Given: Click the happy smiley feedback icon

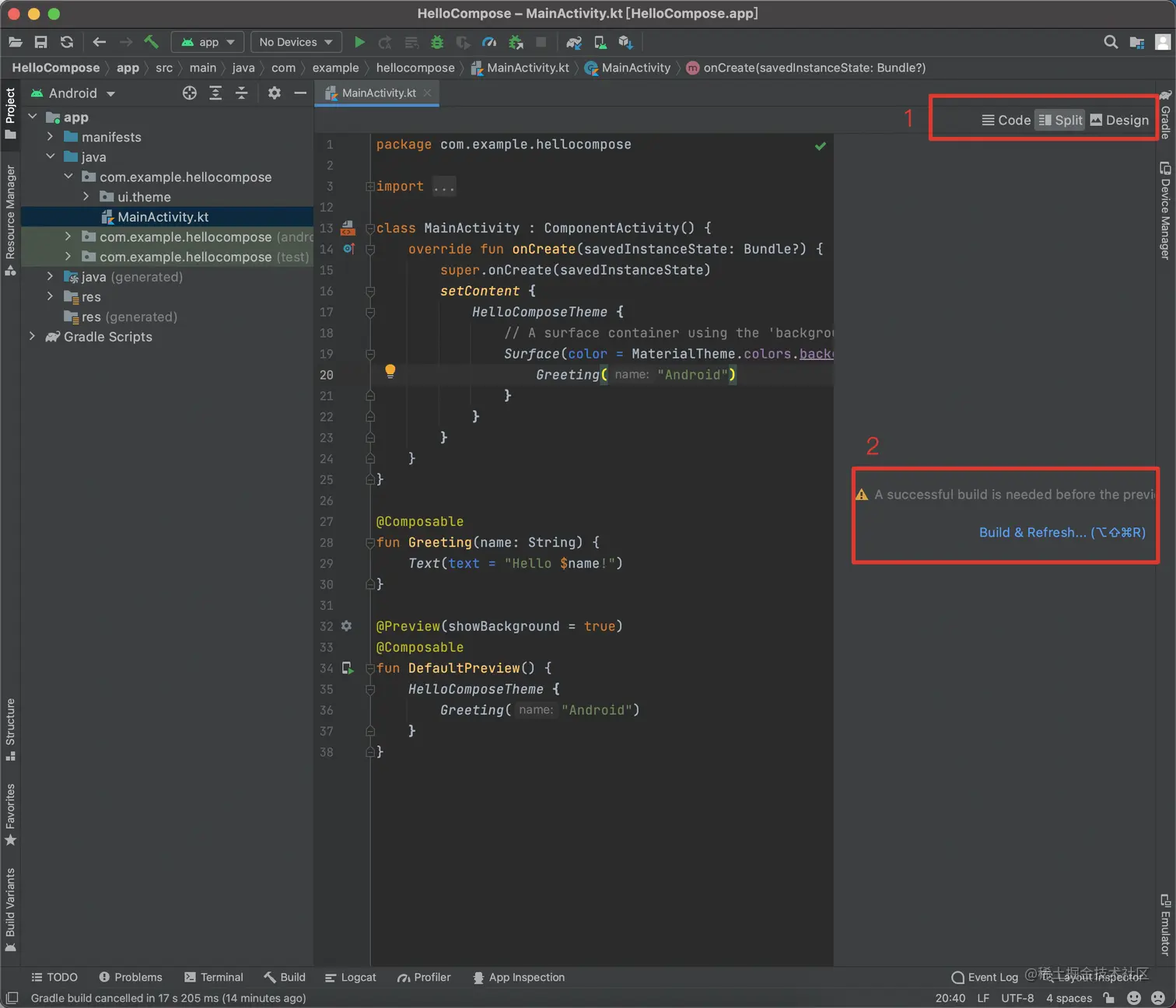Looking at the screenshot, I should (x=1134, y=998).
